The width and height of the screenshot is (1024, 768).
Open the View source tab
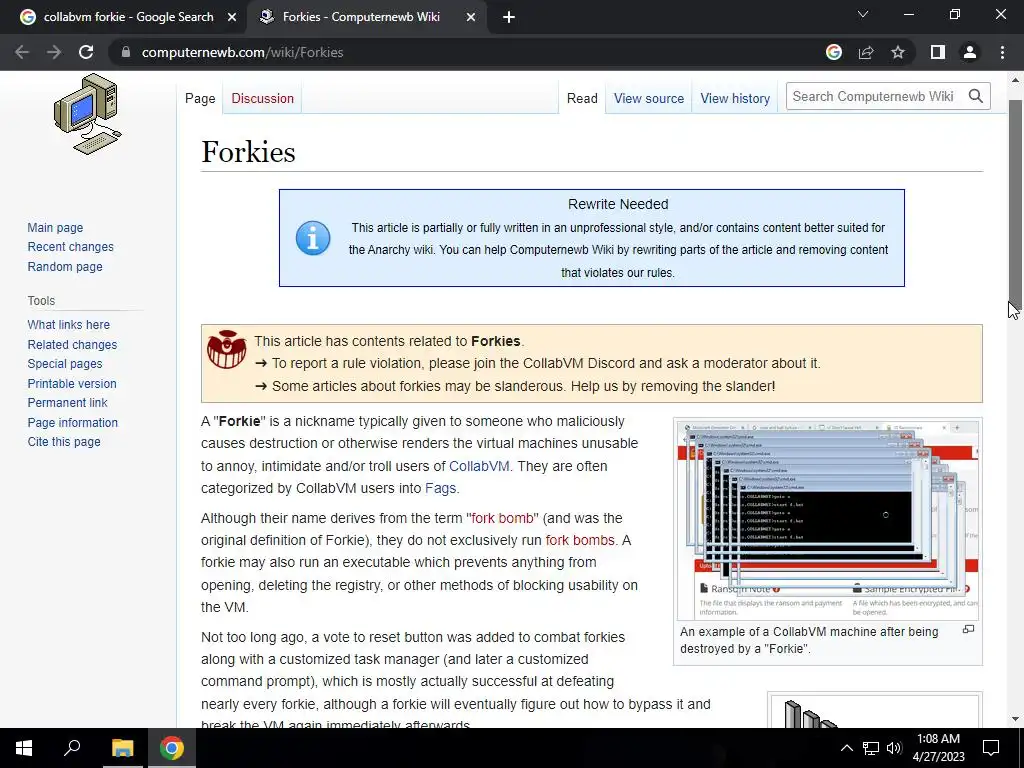tap(648, 98)
